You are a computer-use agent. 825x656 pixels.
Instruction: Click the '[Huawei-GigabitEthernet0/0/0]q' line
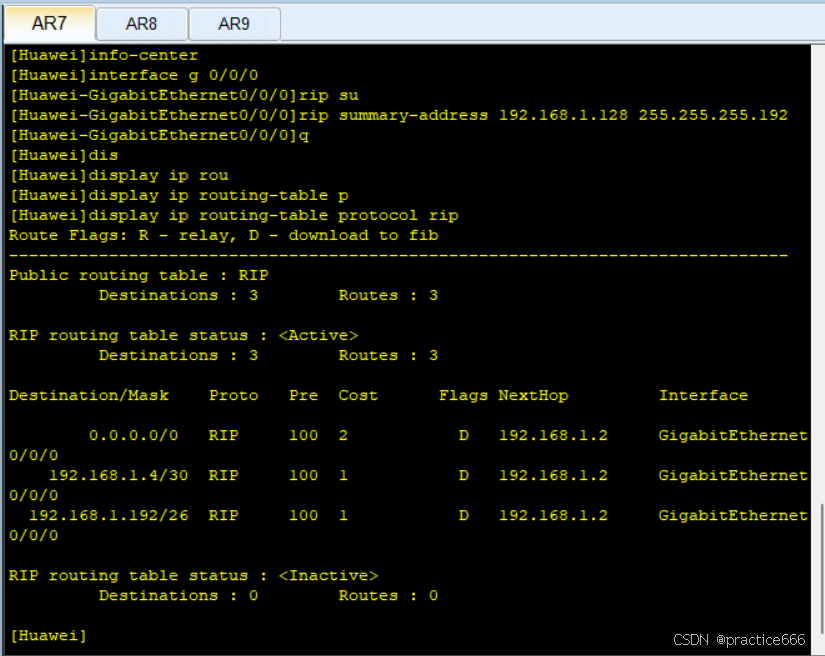pos(159,135)
